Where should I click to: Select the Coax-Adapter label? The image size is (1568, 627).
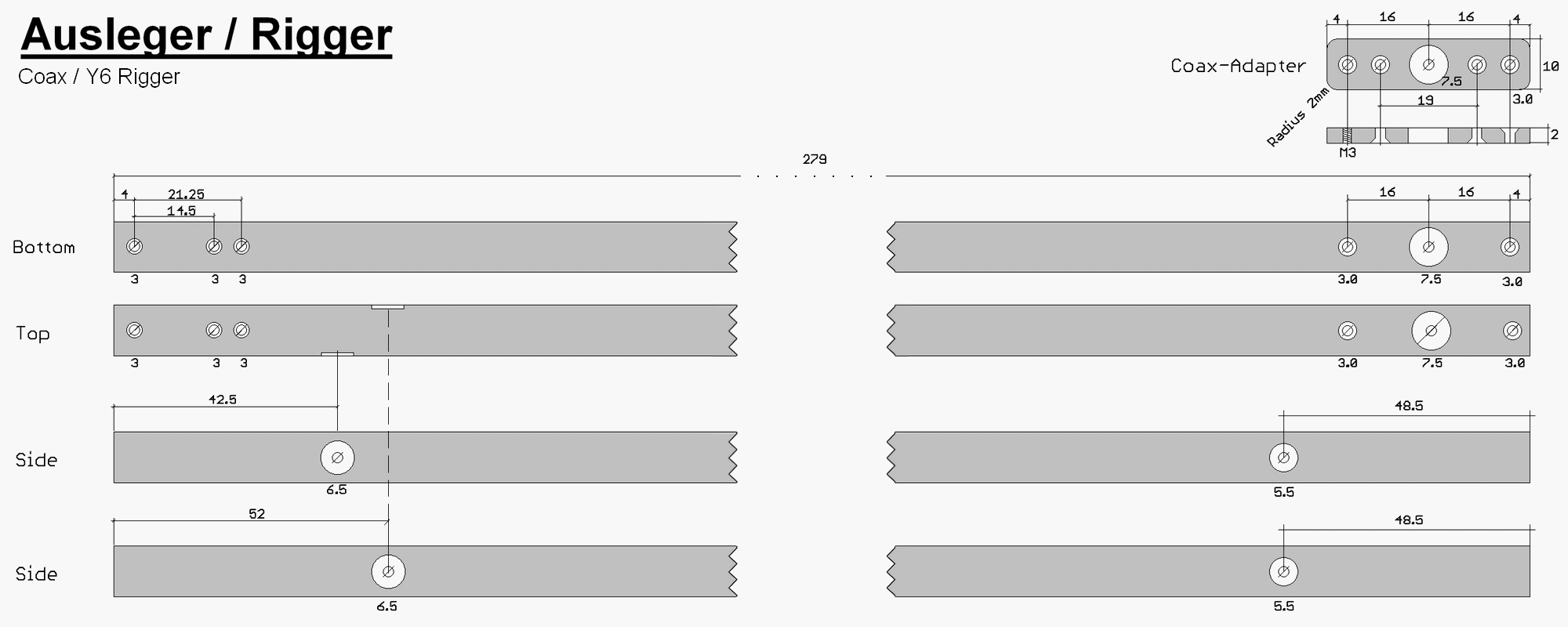1237,66
